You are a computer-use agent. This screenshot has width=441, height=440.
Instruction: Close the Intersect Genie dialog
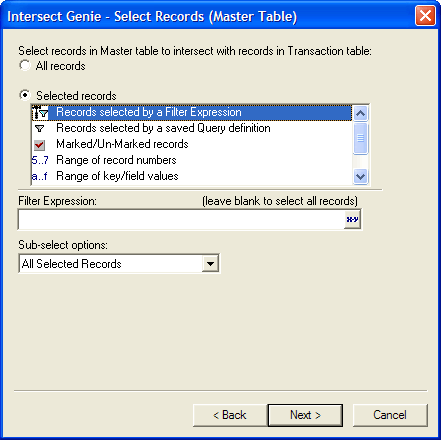[425, 16]
